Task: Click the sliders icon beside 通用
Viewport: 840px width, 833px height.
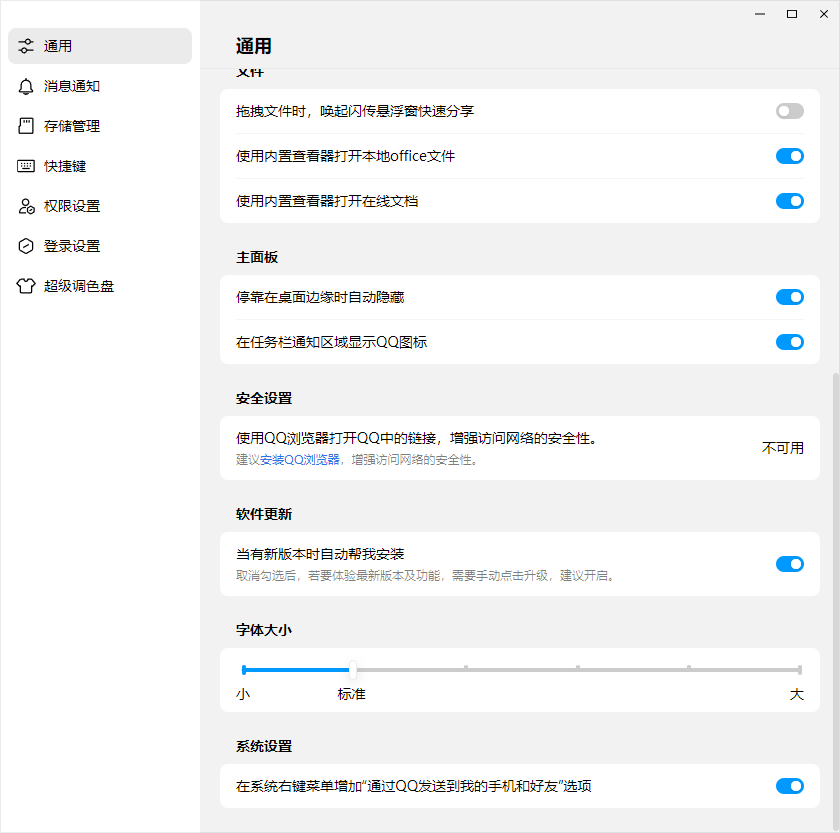Action: click(26, 46)
